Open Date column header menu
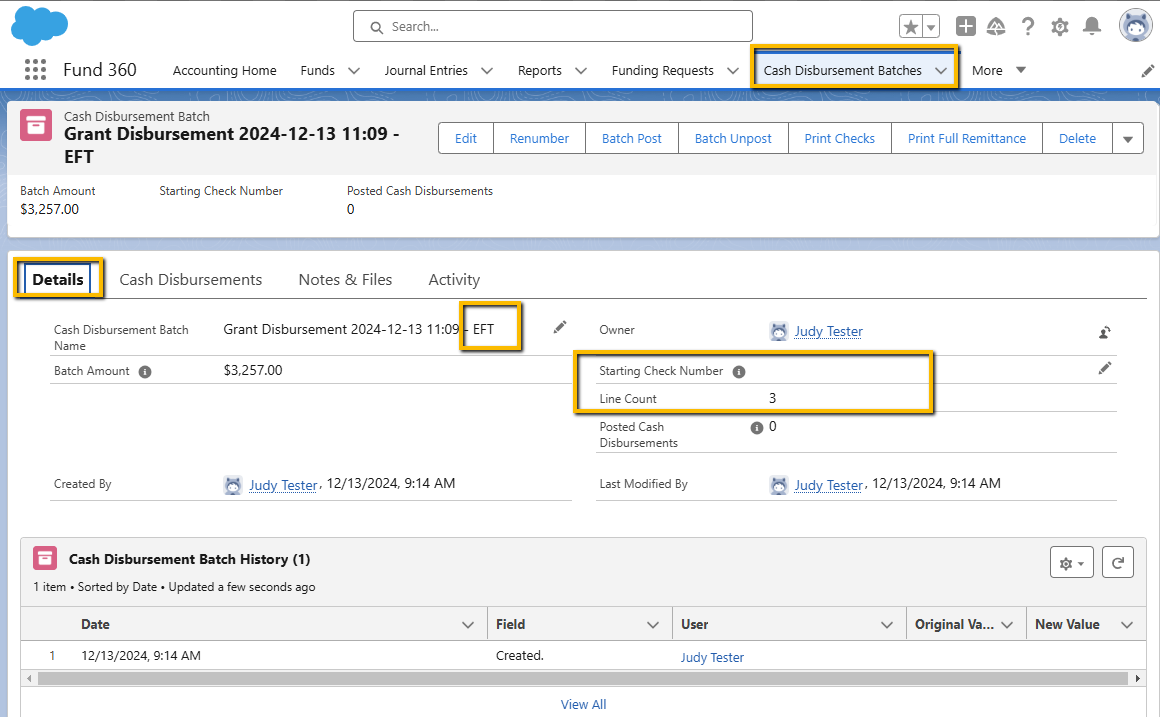This screenshot has width=1160, height=717. [468, 625]
